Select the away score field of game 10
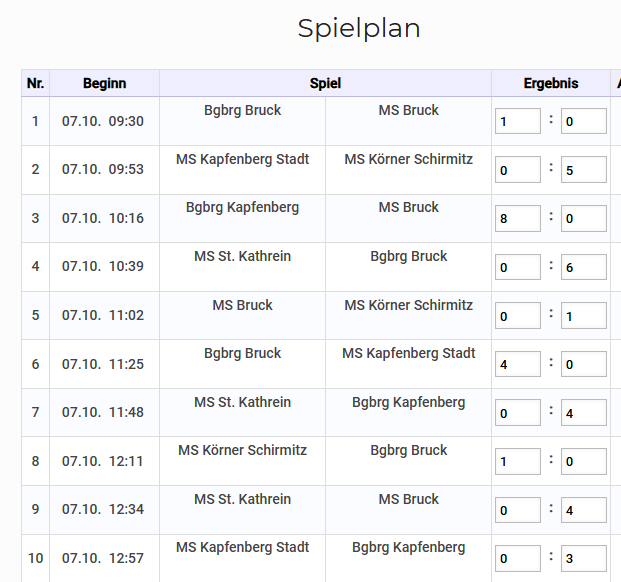The image size is (621, 582). (x=583, y=558)
